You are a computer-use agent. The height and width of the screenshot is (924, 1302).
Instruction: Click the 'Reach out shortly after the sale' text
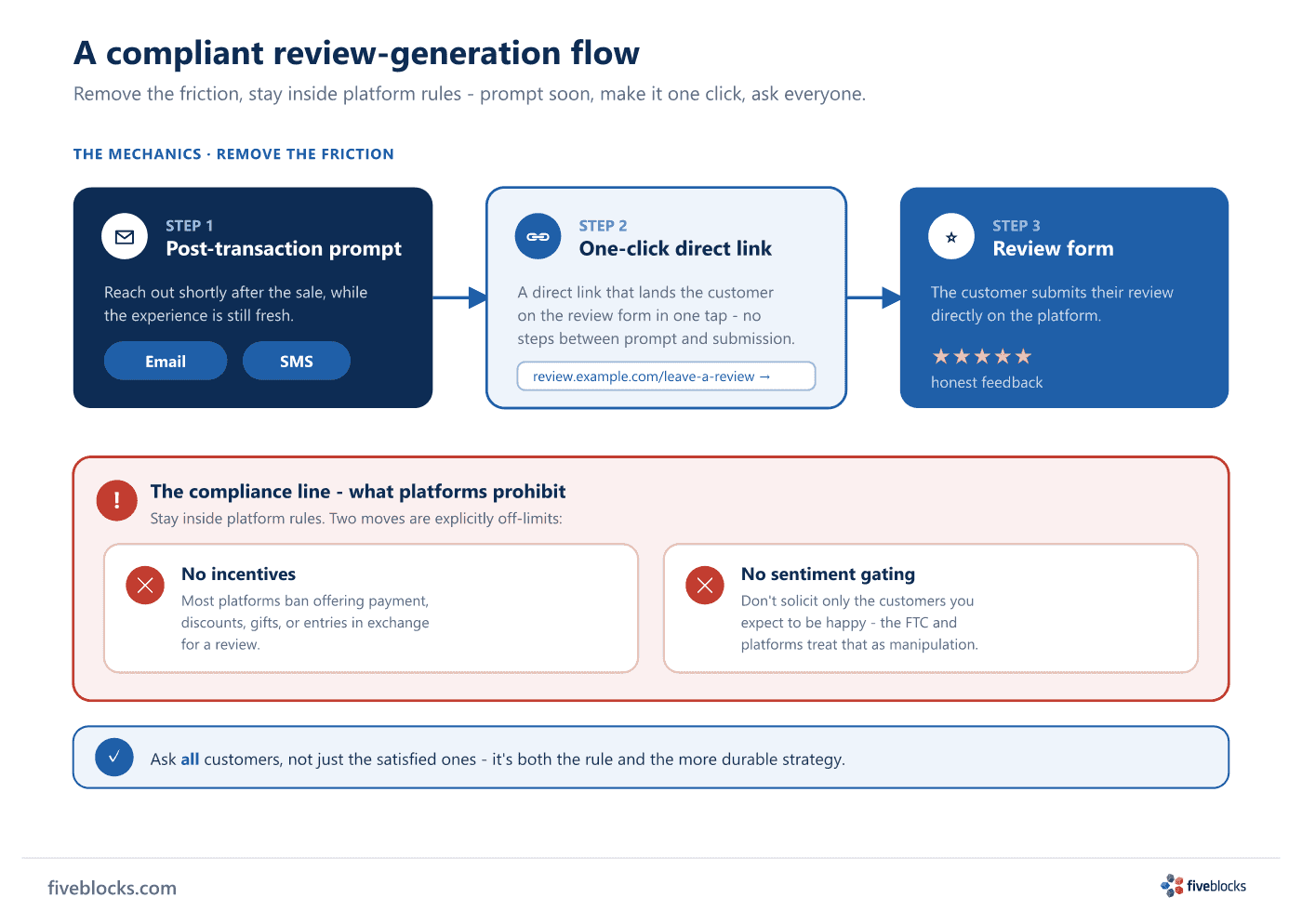235,304
